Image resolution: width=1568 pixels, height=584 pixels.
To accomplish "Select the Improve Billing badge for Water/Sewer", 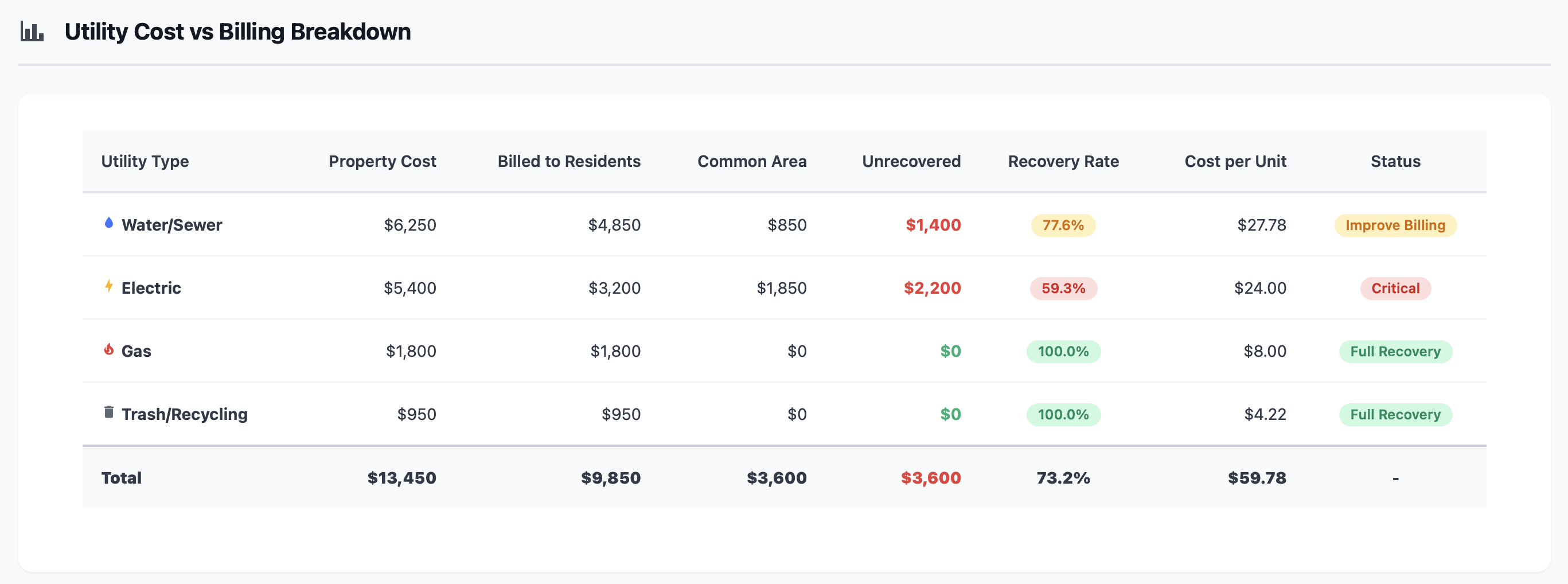I will pos(1395,225).
